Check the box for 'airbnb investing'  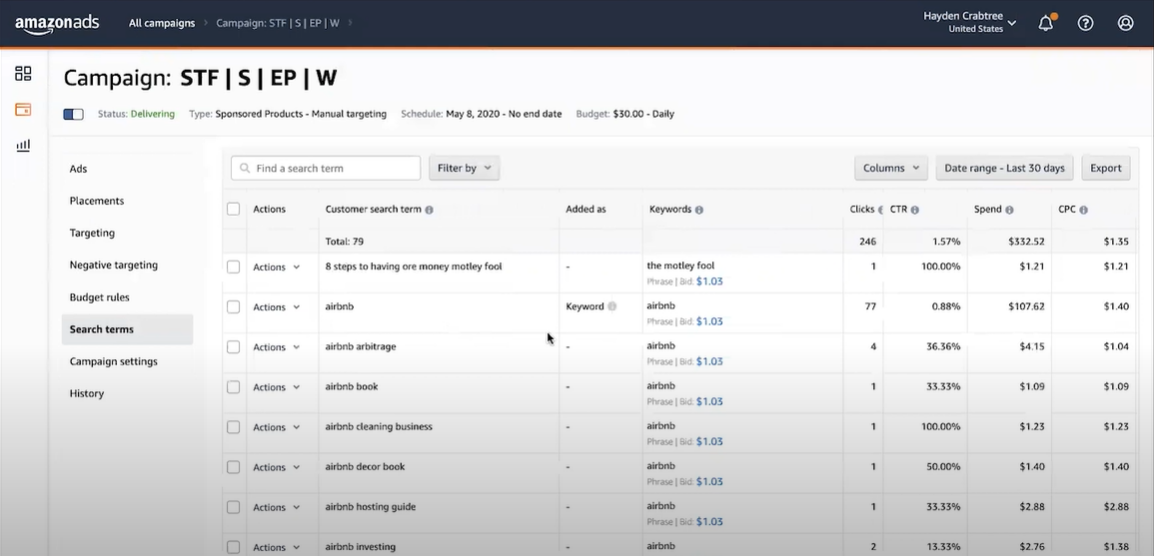(x=233, y=547)
